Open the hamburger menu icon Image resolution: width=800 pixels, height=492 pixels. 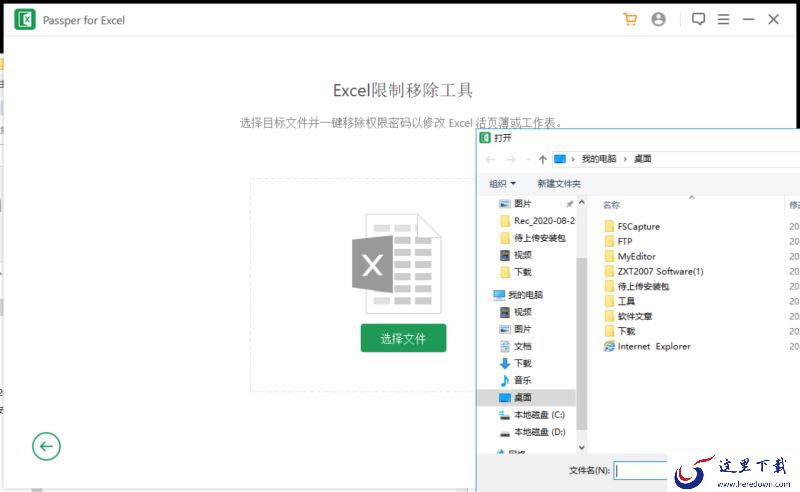click(x=723, y=19)
